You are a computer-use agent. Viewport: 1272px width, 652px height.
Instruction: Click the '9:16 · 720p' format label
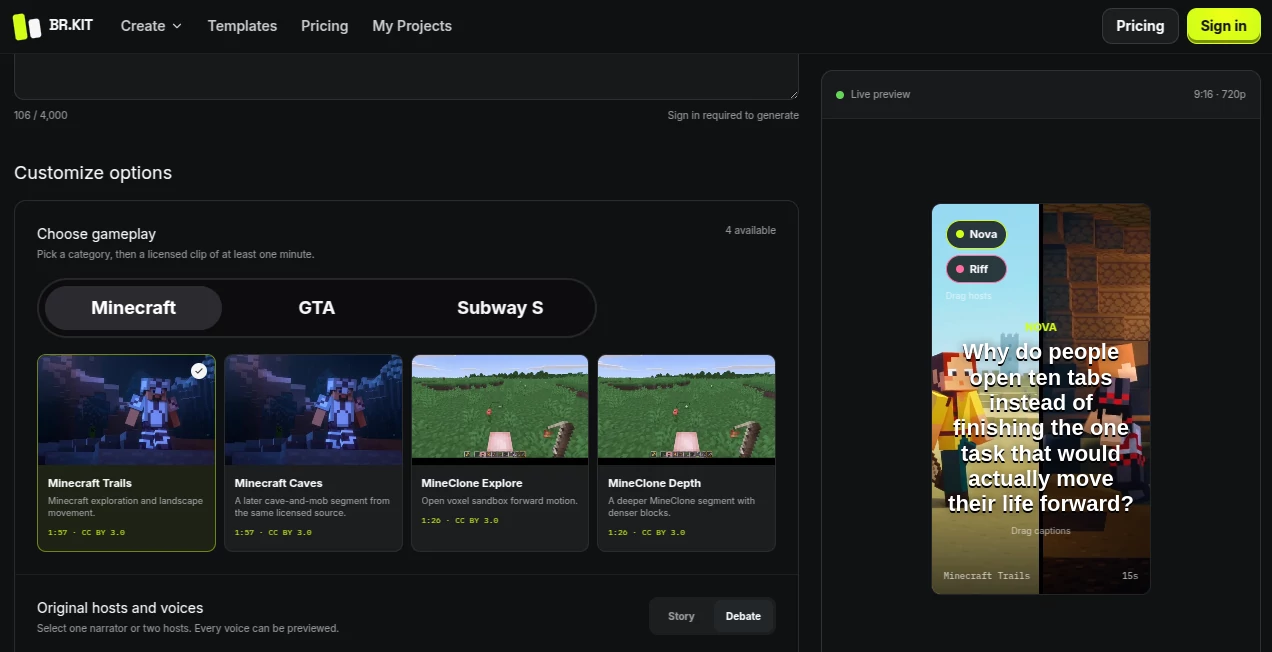click(1219, 94)
